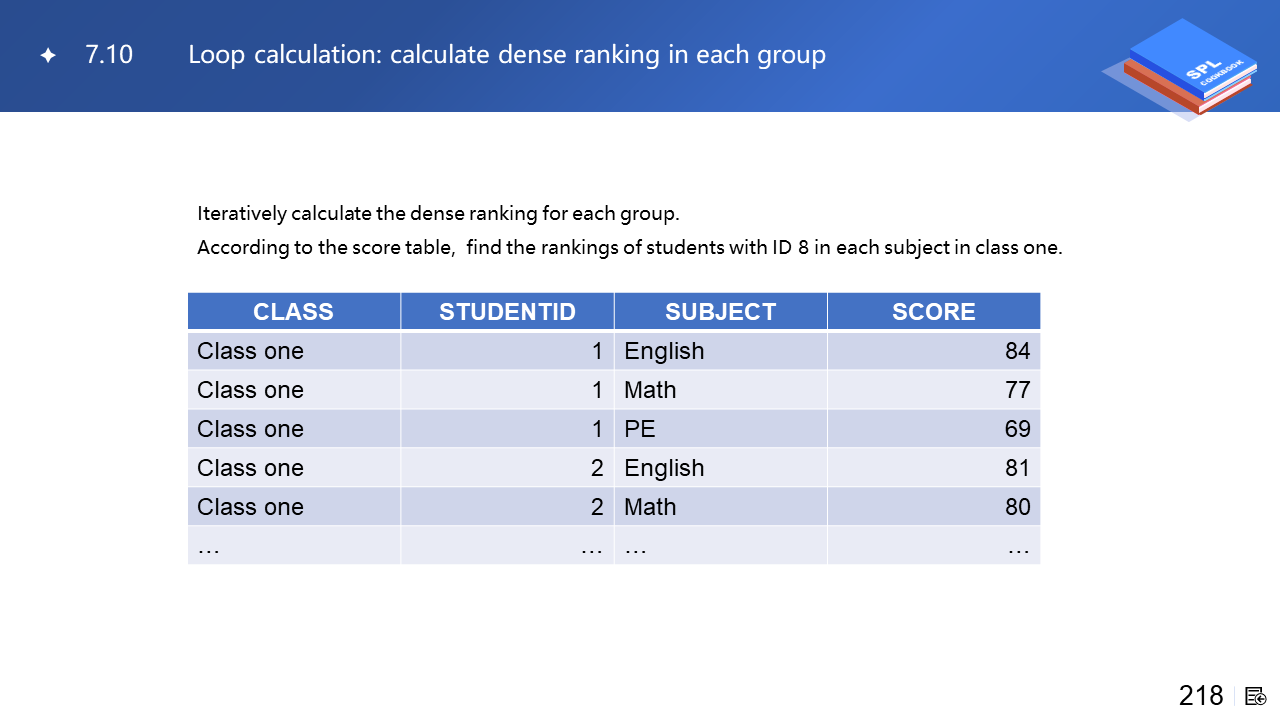Select the slide page number 218
Viewport: 1280px width, 720px height.
tap(1200, 696)
